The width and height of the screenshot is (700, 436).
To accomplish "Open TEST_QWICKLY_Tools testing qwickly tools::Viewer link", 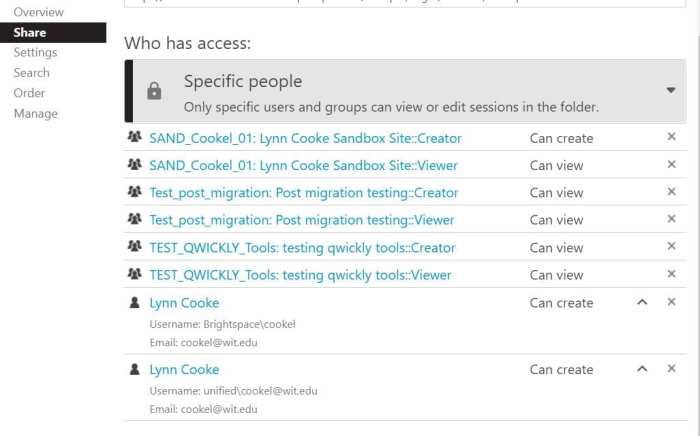I will coord(300,275).
